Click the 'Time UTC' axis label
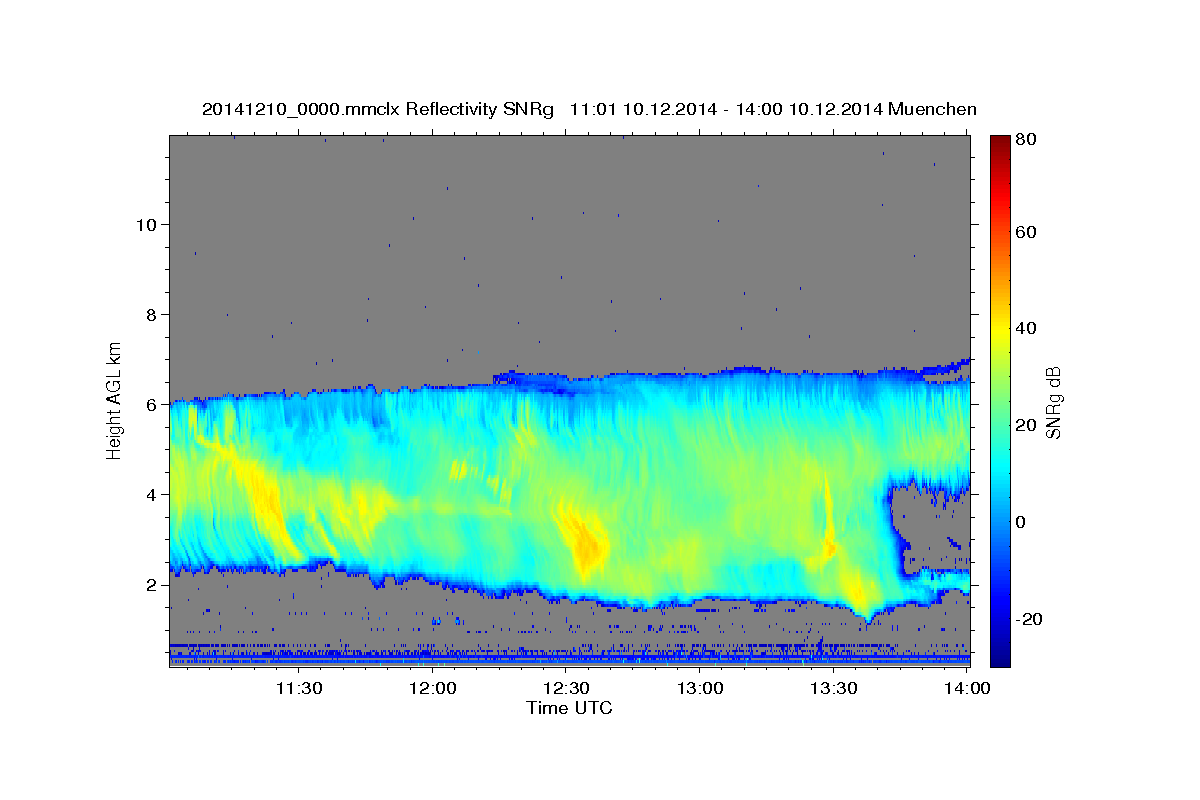1200x800 pixels. 569,708
